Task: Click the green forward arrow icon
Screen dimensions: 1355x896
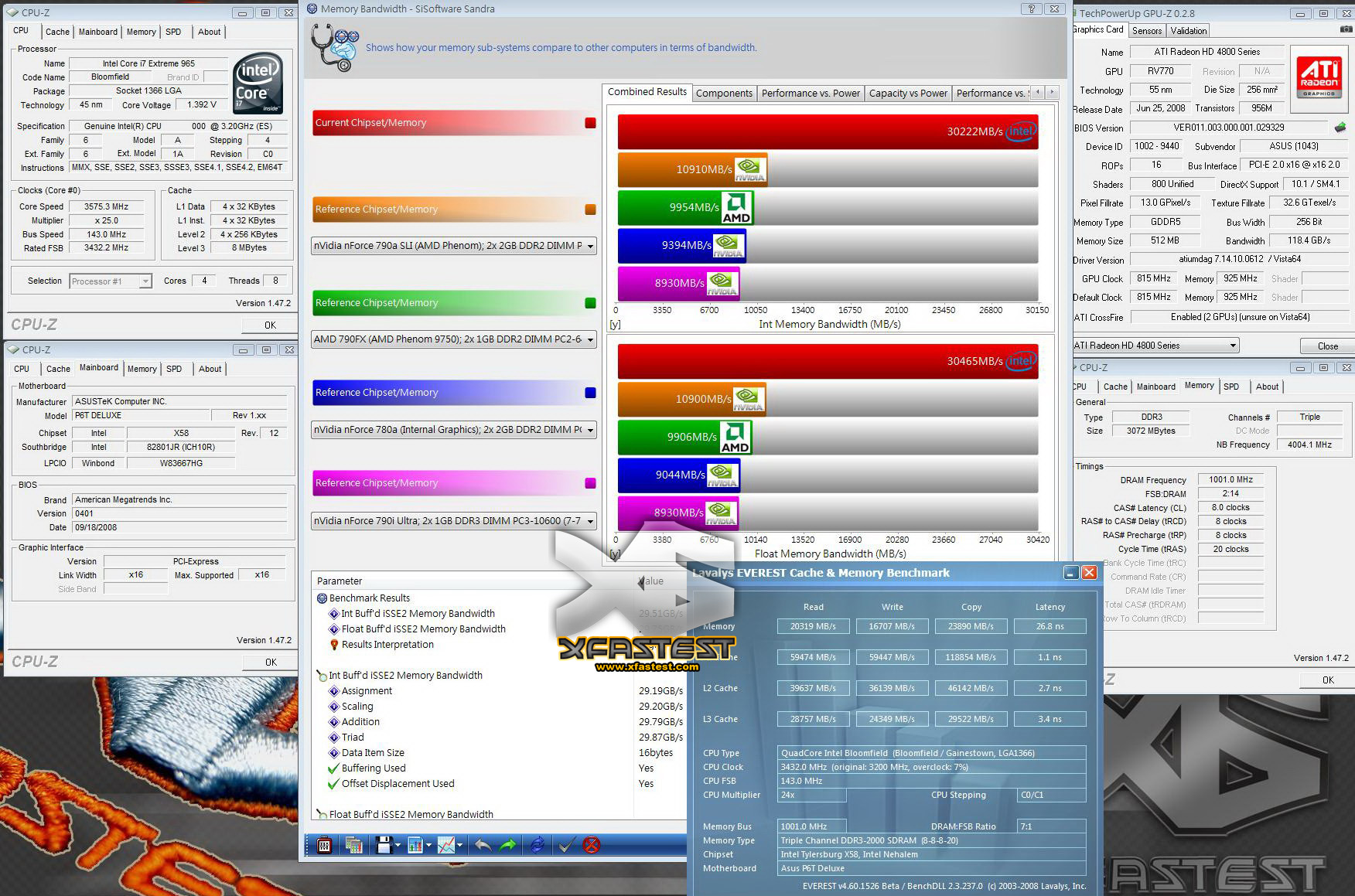Action: 508,845
